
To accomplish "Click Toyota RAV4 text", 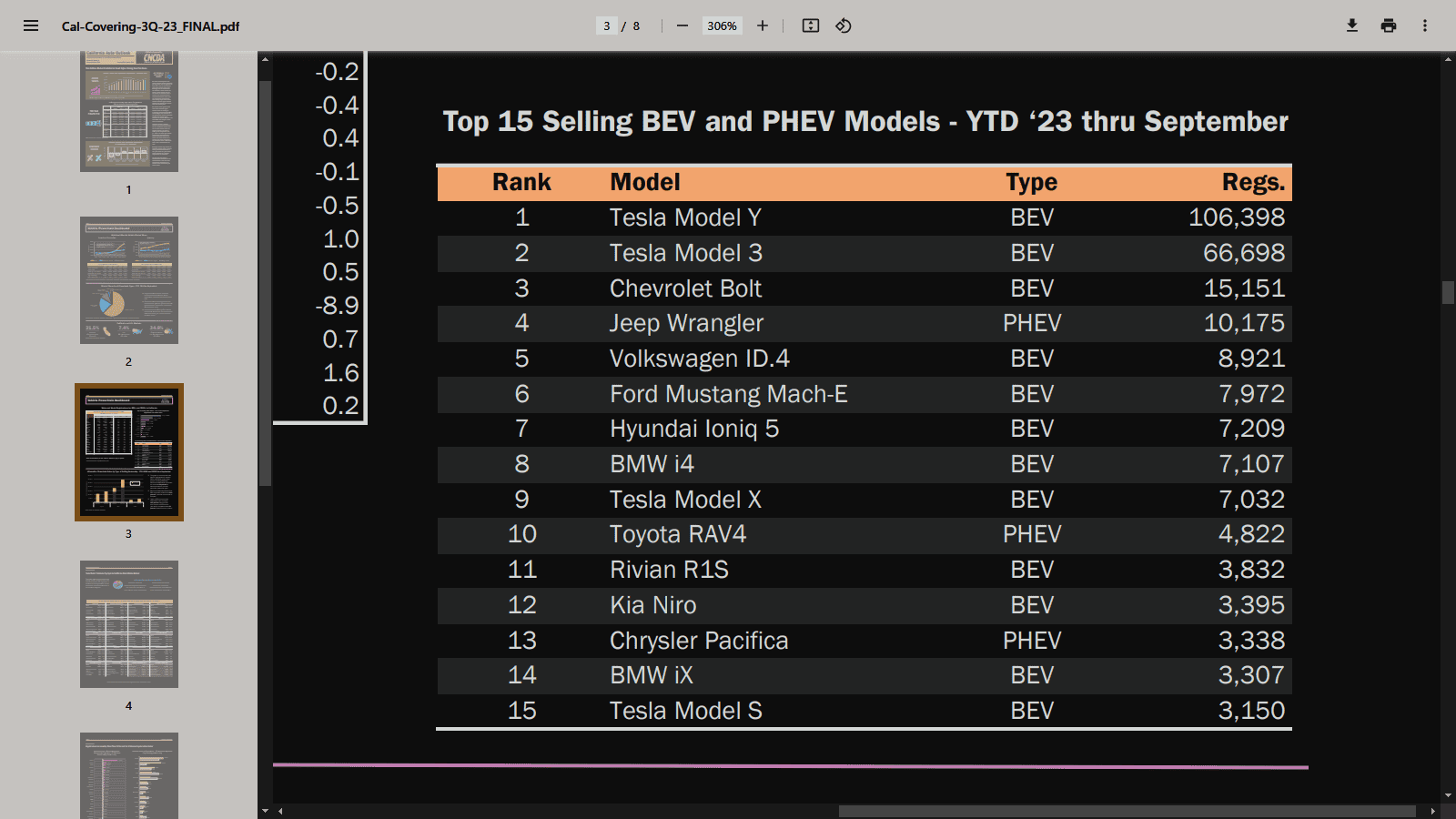I will pyautogui.click(x=678, y=535).
